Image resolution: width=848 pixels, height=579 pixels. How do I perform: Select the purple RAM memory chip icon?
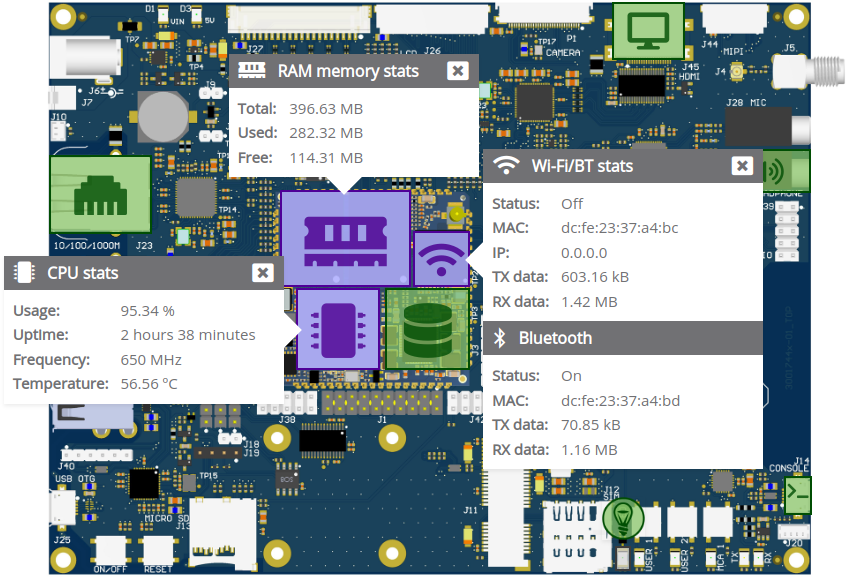(x=346, y=238)
